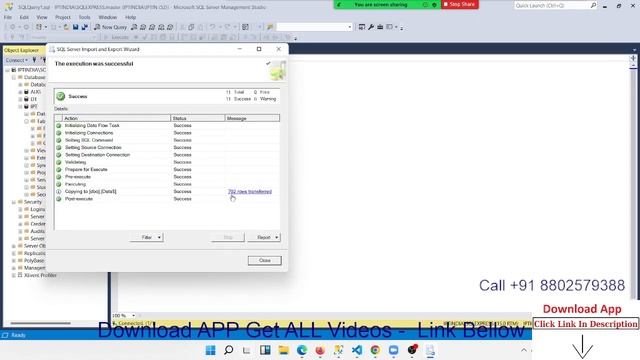Image resolution: width=640 pixels, height=360 pixels.
Task: Click the Action column header
Action: click(x=116, y=118)
